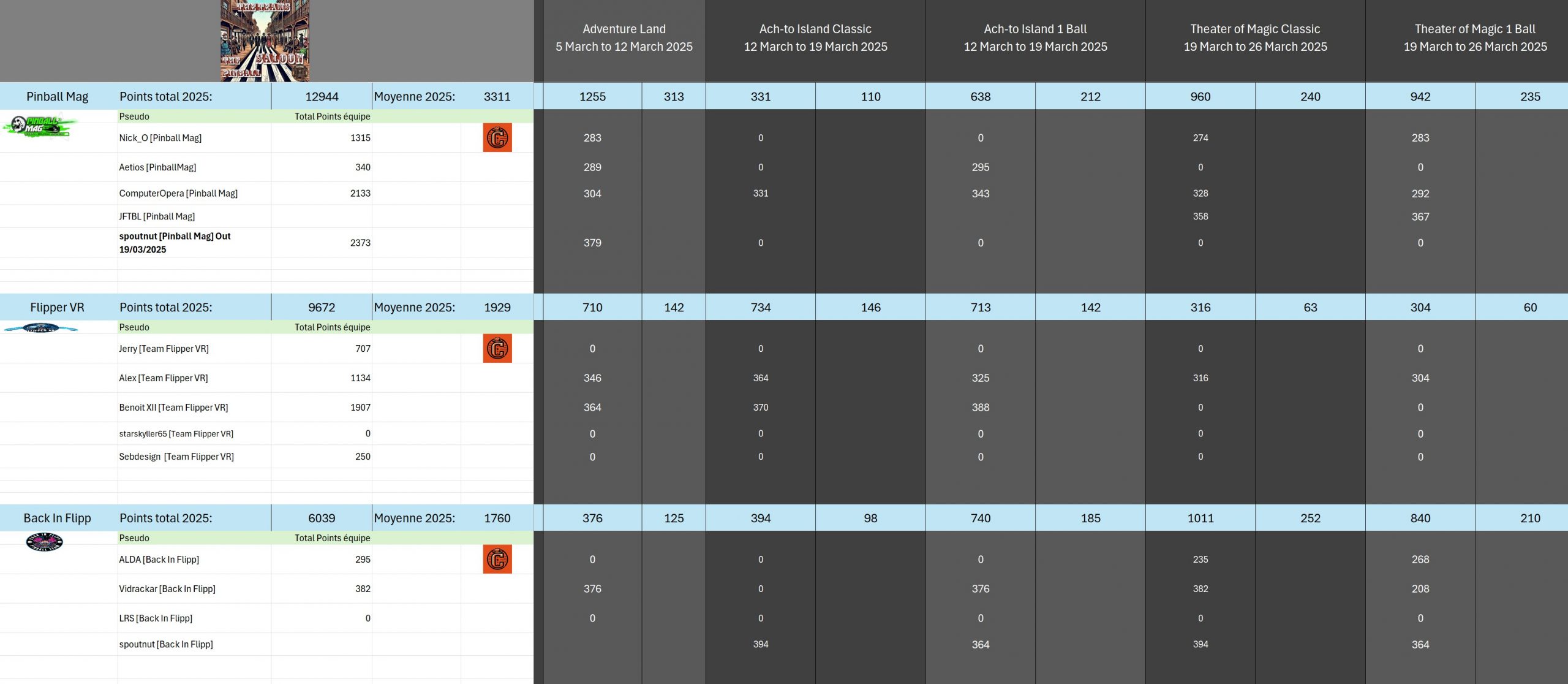Click the Vidrackar [Back In Flipp] player cell
Screen dimensions: 1568x684
[x=167, y=588]
